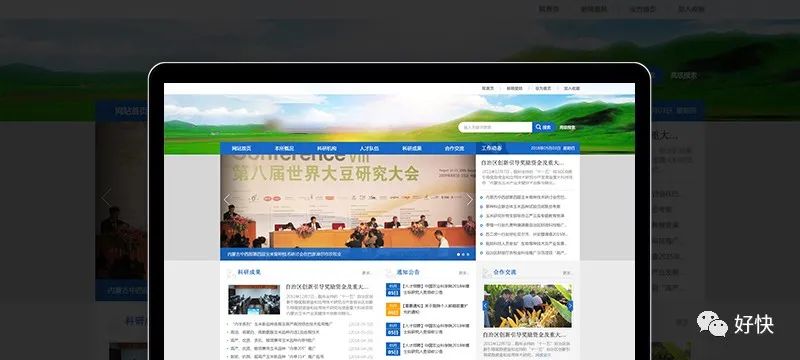Open the 科研机构 navigation tab

(x=327, y=148)
